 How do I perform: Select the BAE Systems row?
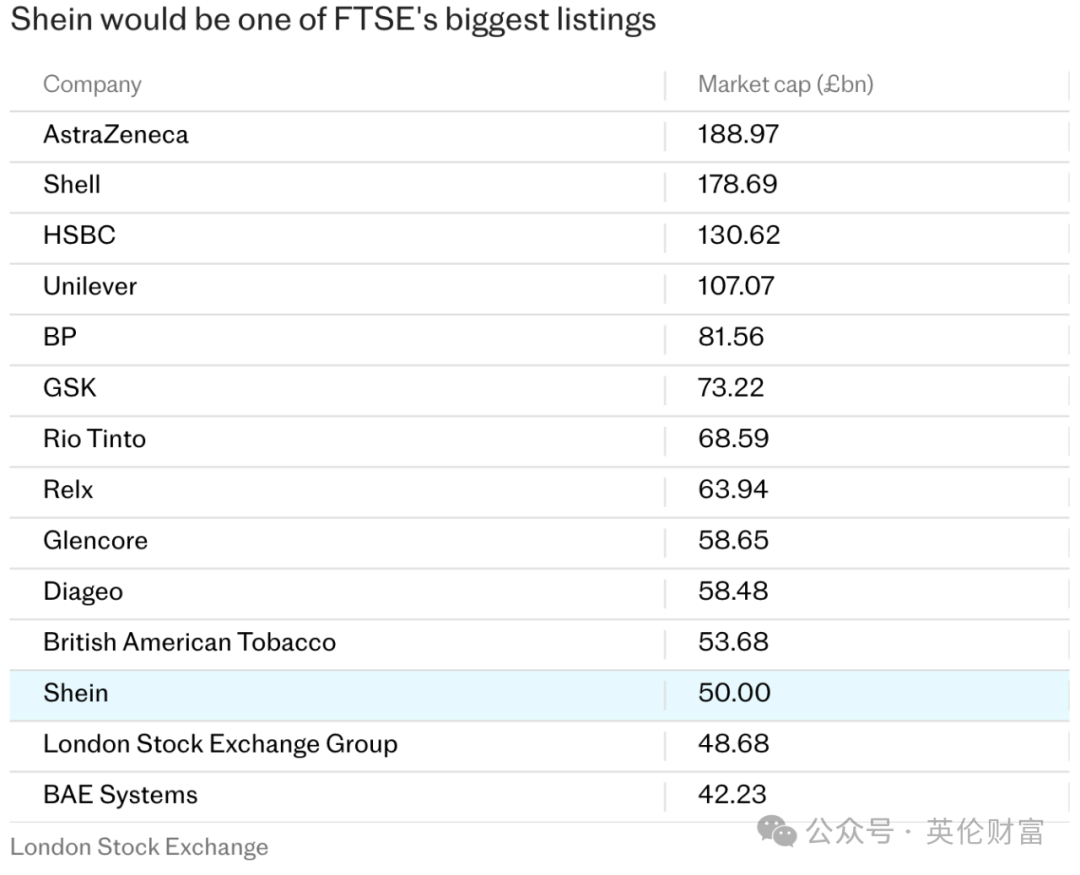tap(539, 797)
